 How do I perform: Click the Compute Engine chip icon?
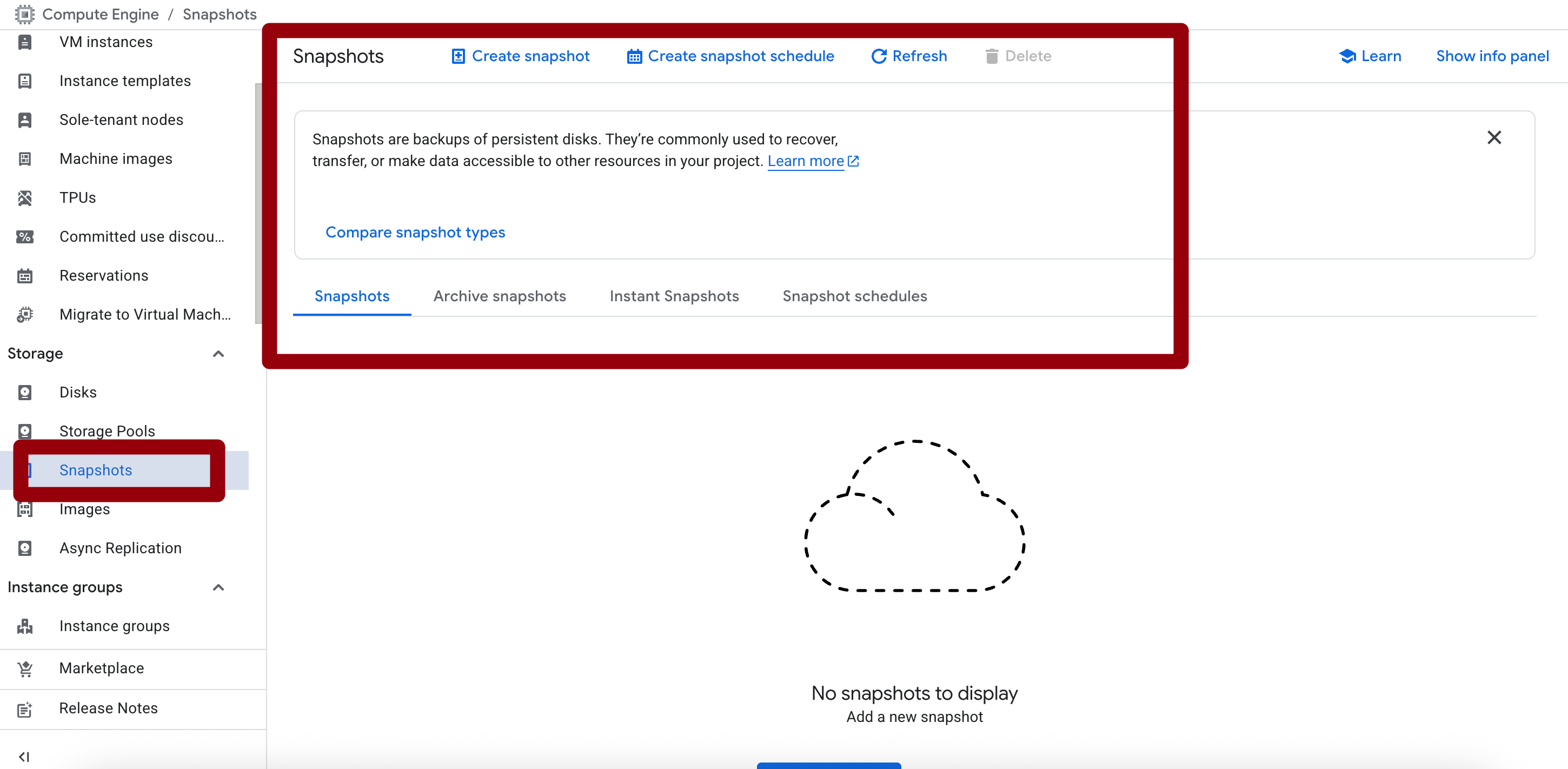coord(24,14)
